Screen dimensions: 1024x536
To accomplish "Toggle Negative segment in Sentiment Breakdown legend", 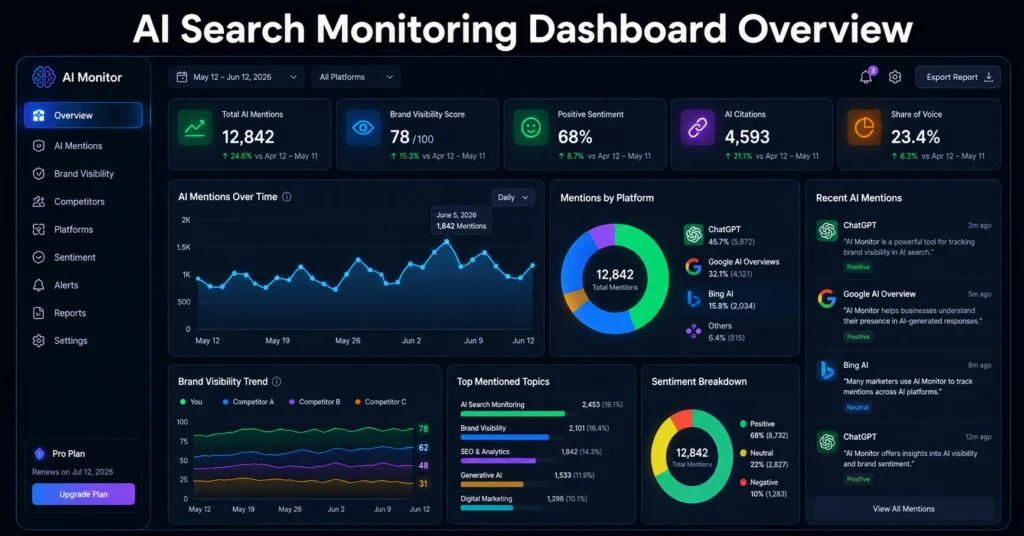I will (x=763, y=488).
